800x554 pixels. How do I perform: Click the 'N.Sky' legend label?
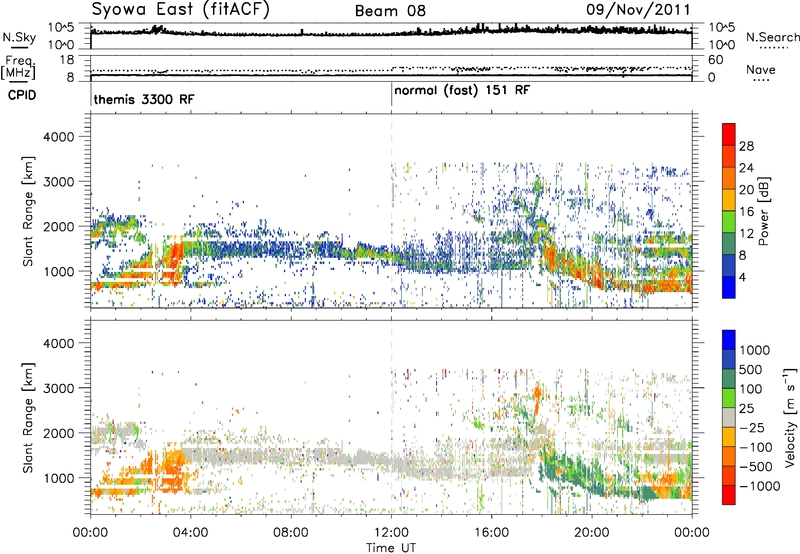pos(19,37)
